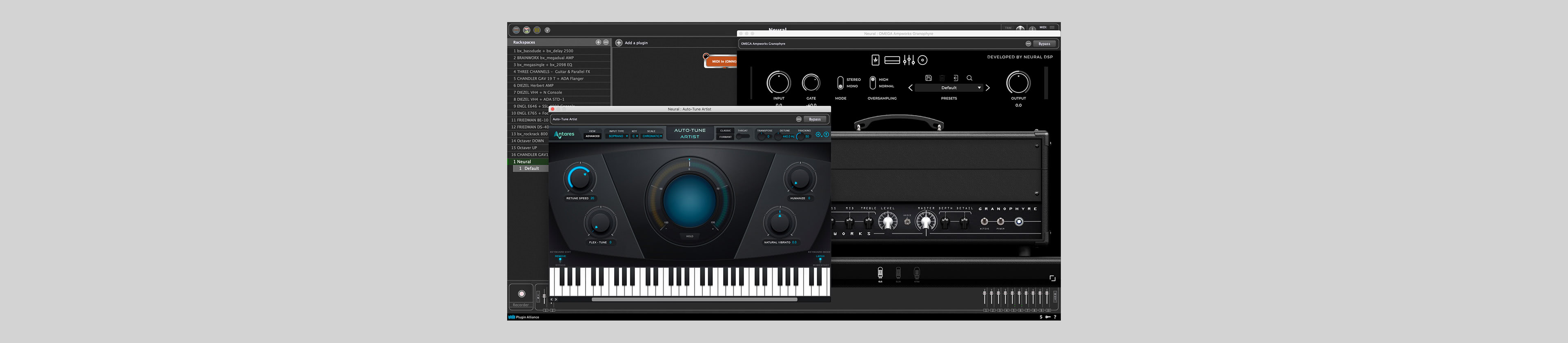Click the Recorder button
1568x343 pixels.
521,296
